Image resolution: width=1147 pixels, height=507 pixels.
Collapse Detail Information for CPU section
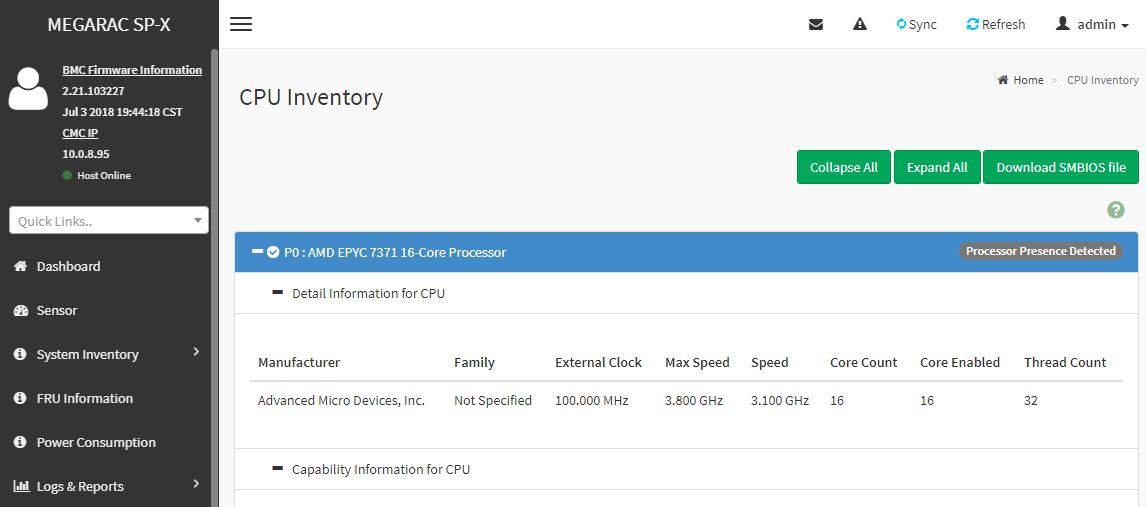click(277, 293)
